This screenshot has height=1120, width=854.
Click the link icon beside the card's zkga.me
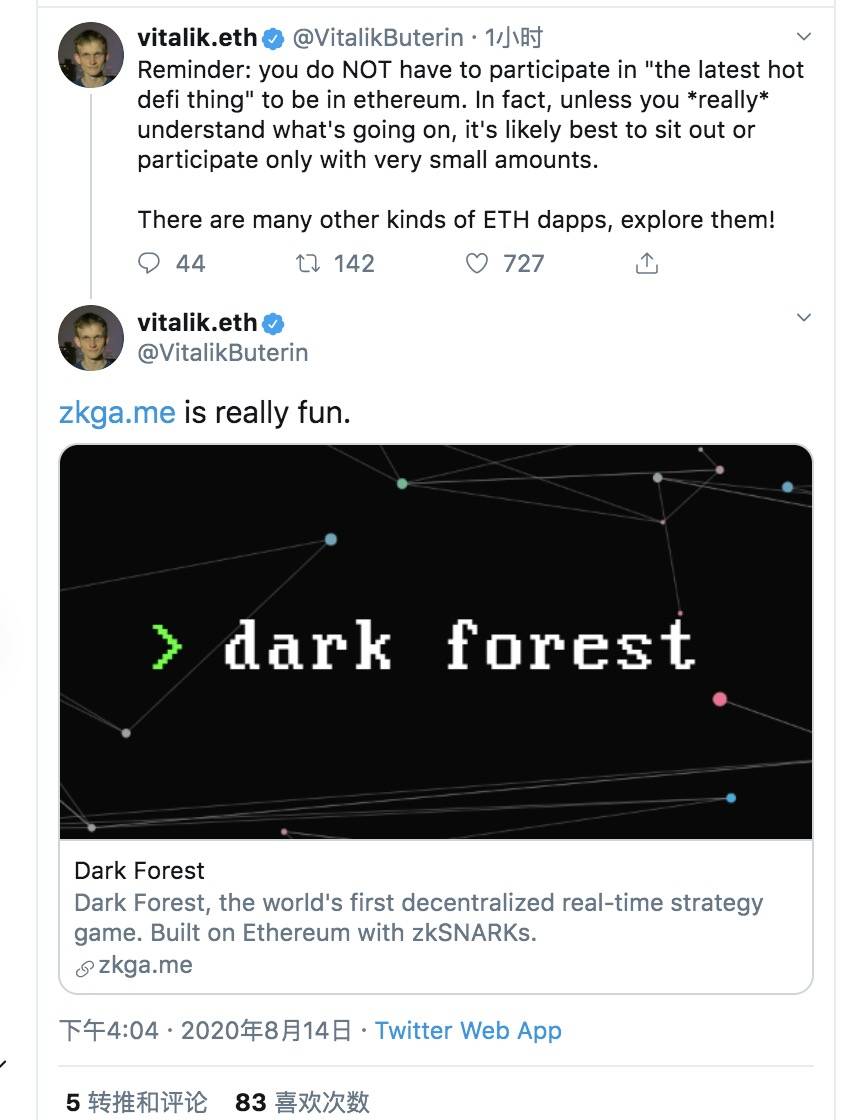(x=85, y=967)
